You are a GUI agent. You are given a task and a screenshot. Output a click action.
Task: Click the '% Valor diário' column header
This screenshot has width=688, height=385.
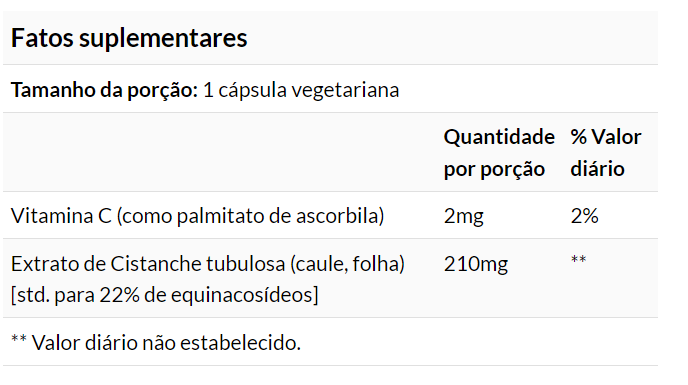coord(606,153)
